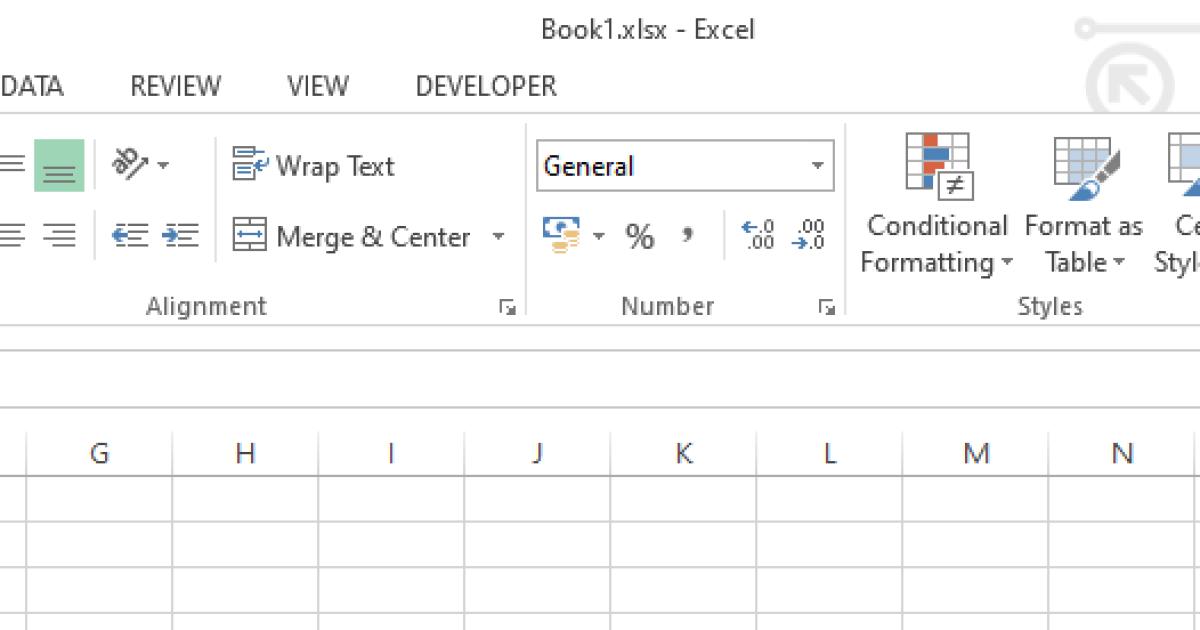Click the Format as Table icon
Viewport: 1200px width, 630px height.
[x=1083, y=200]
